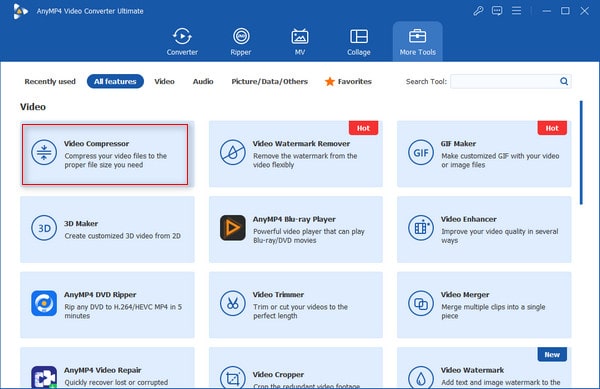Open Video Watermark tool title
This screenshot has width=600, height=389.
pos(472,370)
